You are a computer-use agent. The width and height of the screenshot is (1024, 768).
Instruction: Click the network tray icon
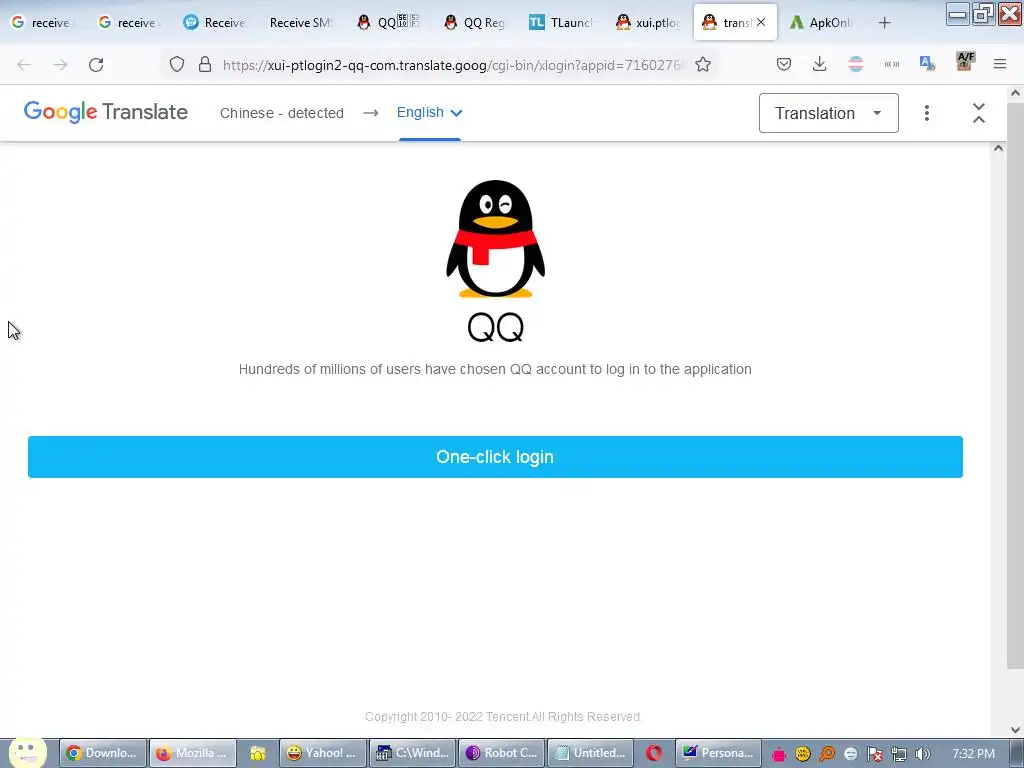[x=899, y=754]
